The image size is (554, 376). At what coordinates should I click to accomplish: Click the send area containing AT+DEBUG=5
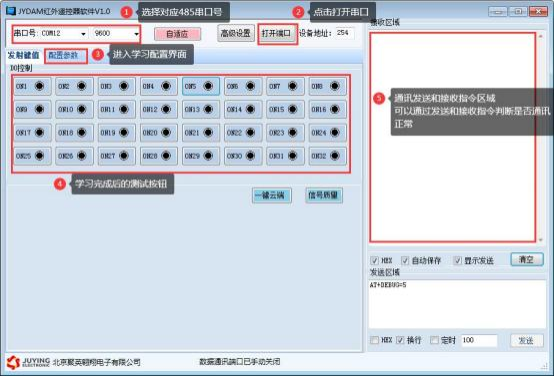point(457,304)
